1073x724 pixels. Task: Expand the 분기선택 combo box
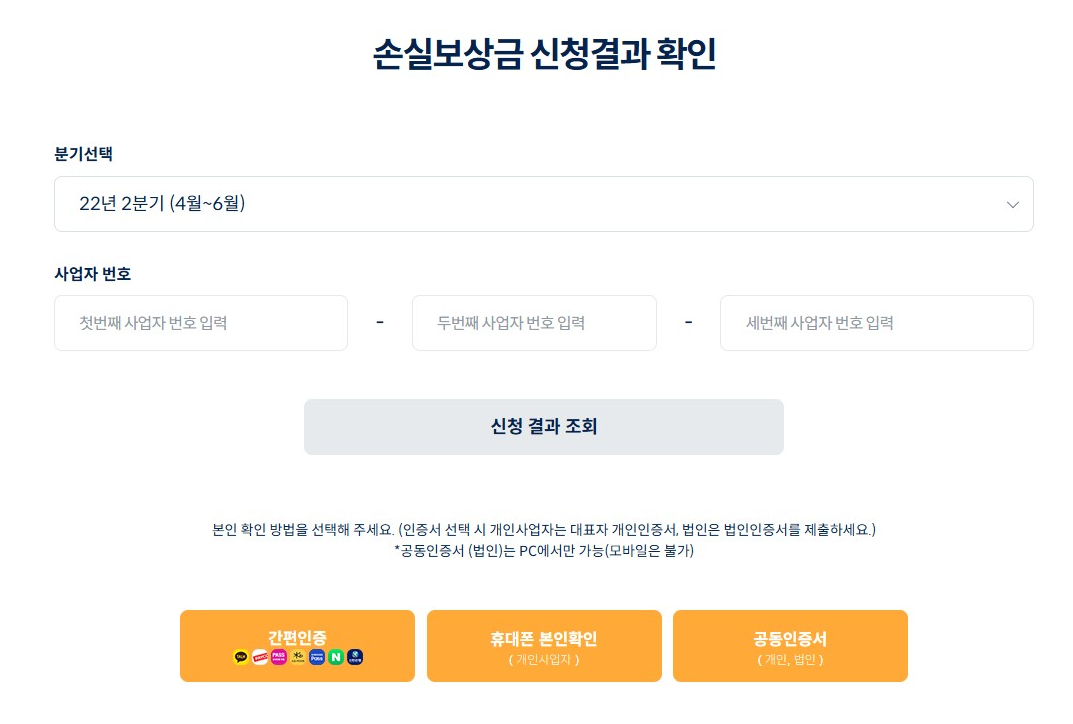543,203
